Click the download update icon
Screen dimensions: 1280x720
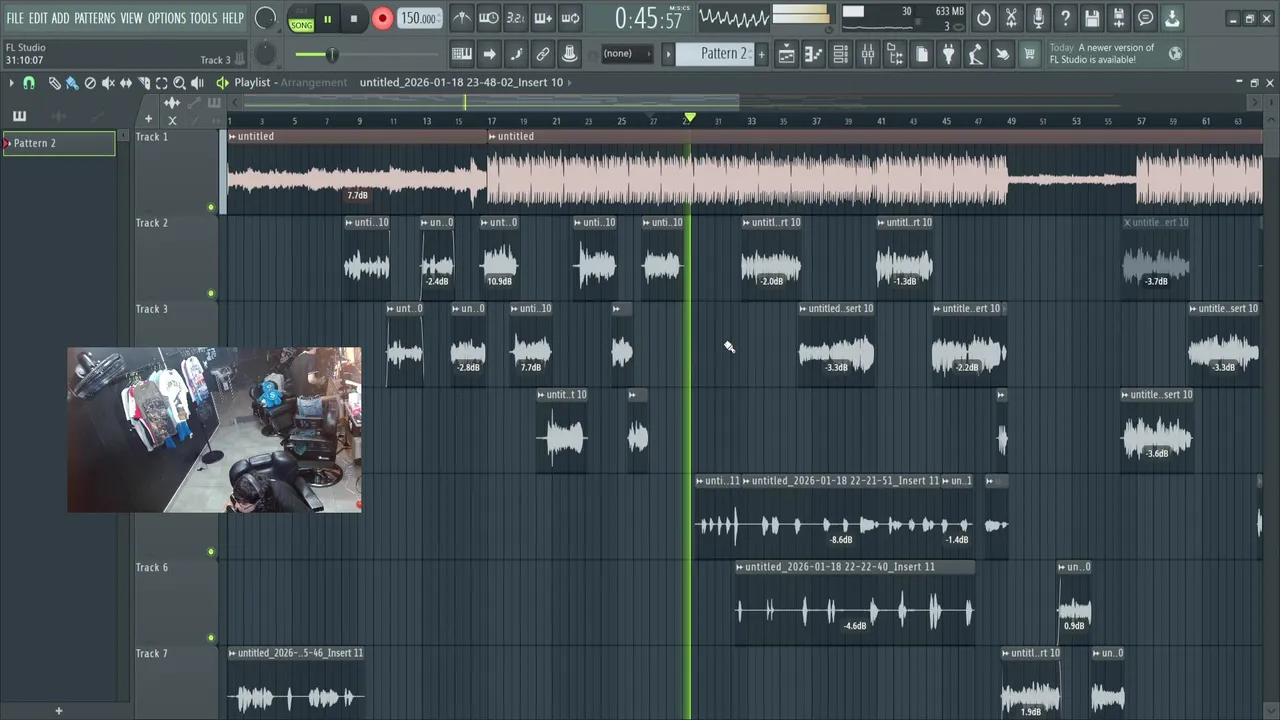point(1172,18)
